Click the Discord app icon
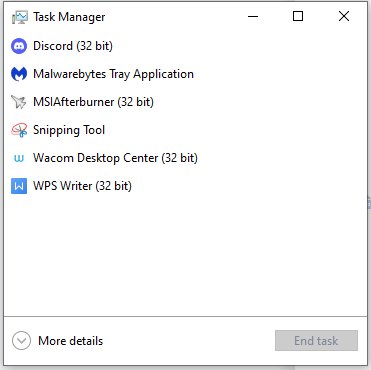The height and width of the screenshot is (370, 371). (x=19, y=46)
